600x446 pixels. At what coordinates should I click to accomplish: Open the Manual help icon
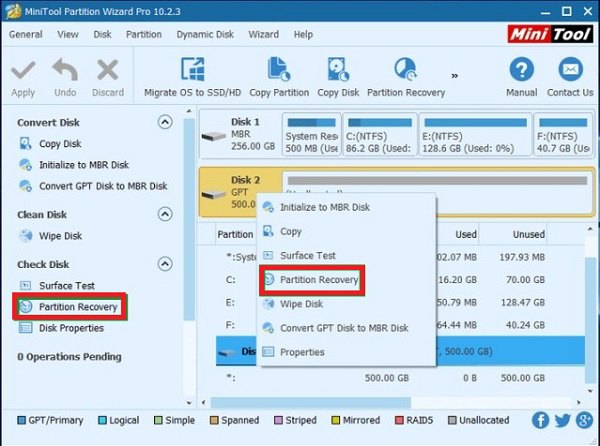pyautogui.click(x=521, y=70)
